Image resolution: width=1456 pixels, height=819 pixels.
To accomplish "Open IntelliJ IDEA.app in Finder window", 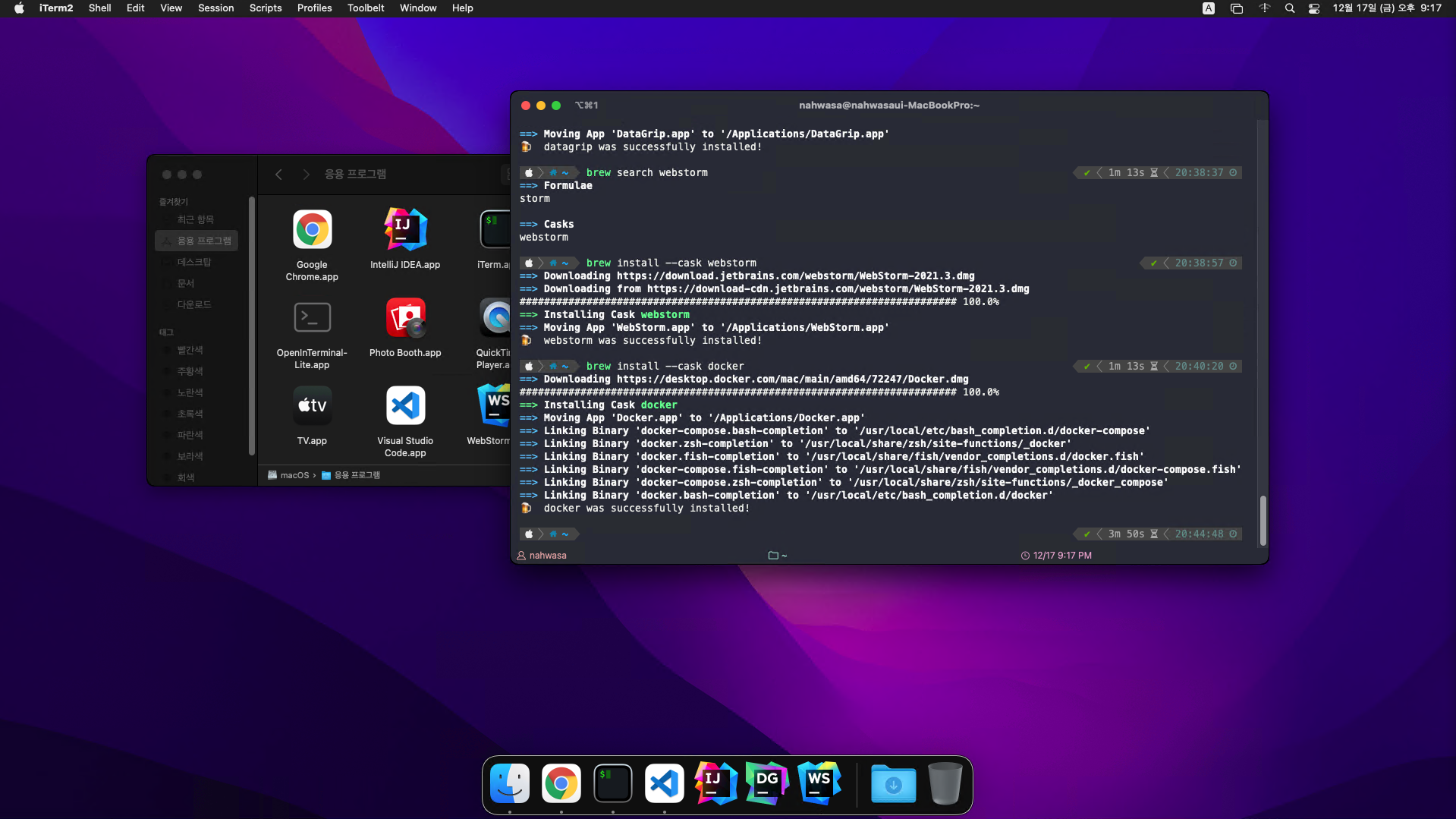I will point(405,229).
